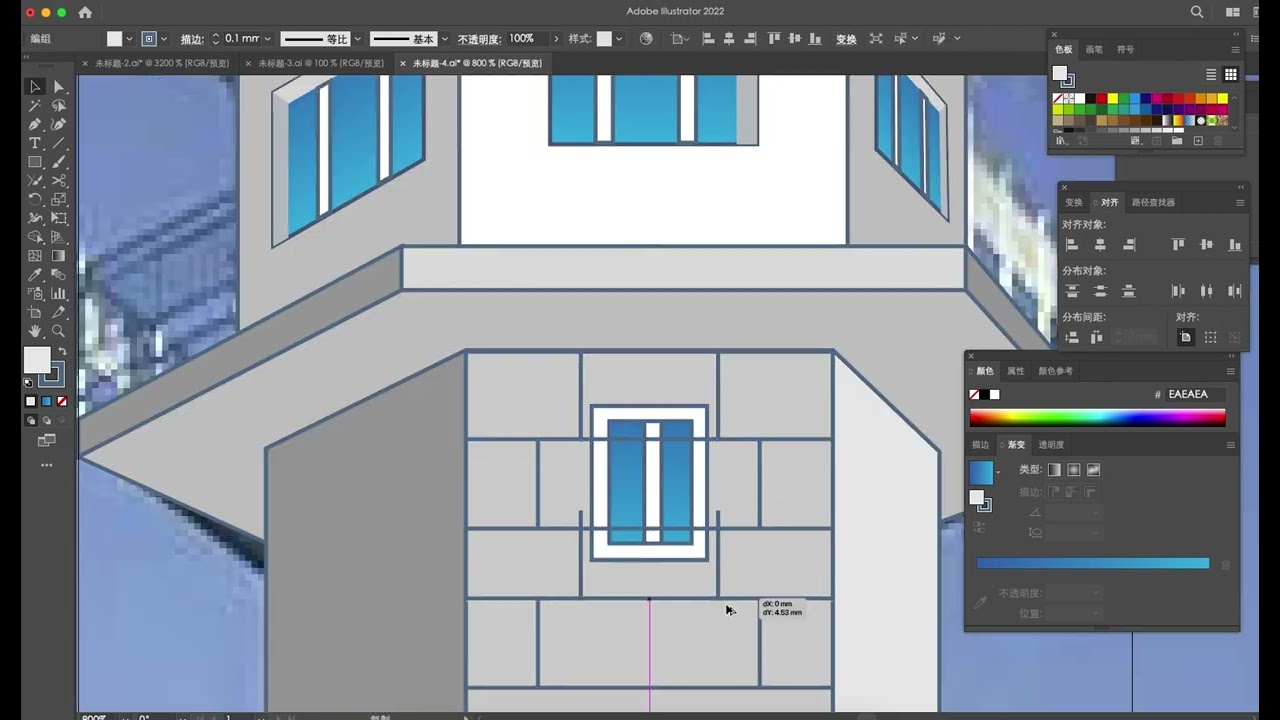The height and width of the screenshot is (720, 1280).
Task: Choose Radial gradient type
Action: 1074,470
